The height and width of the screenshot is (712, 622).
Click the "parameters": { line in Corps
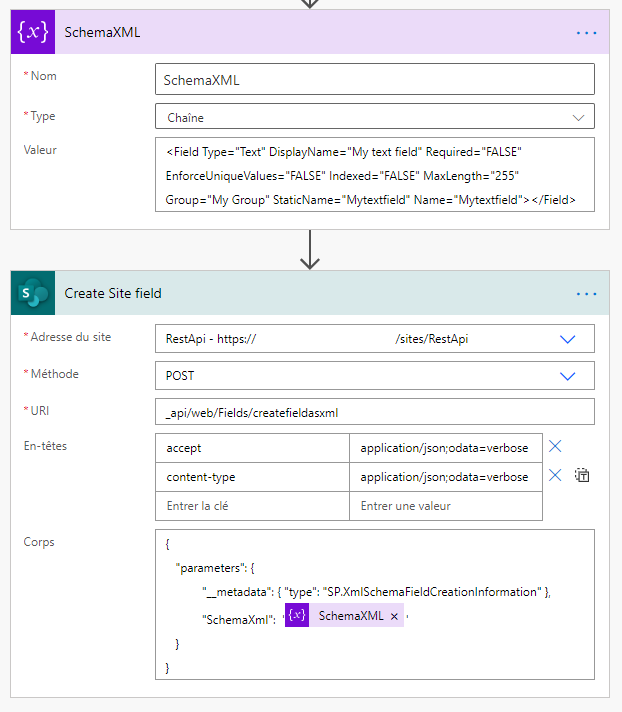[x=215, y=568]
